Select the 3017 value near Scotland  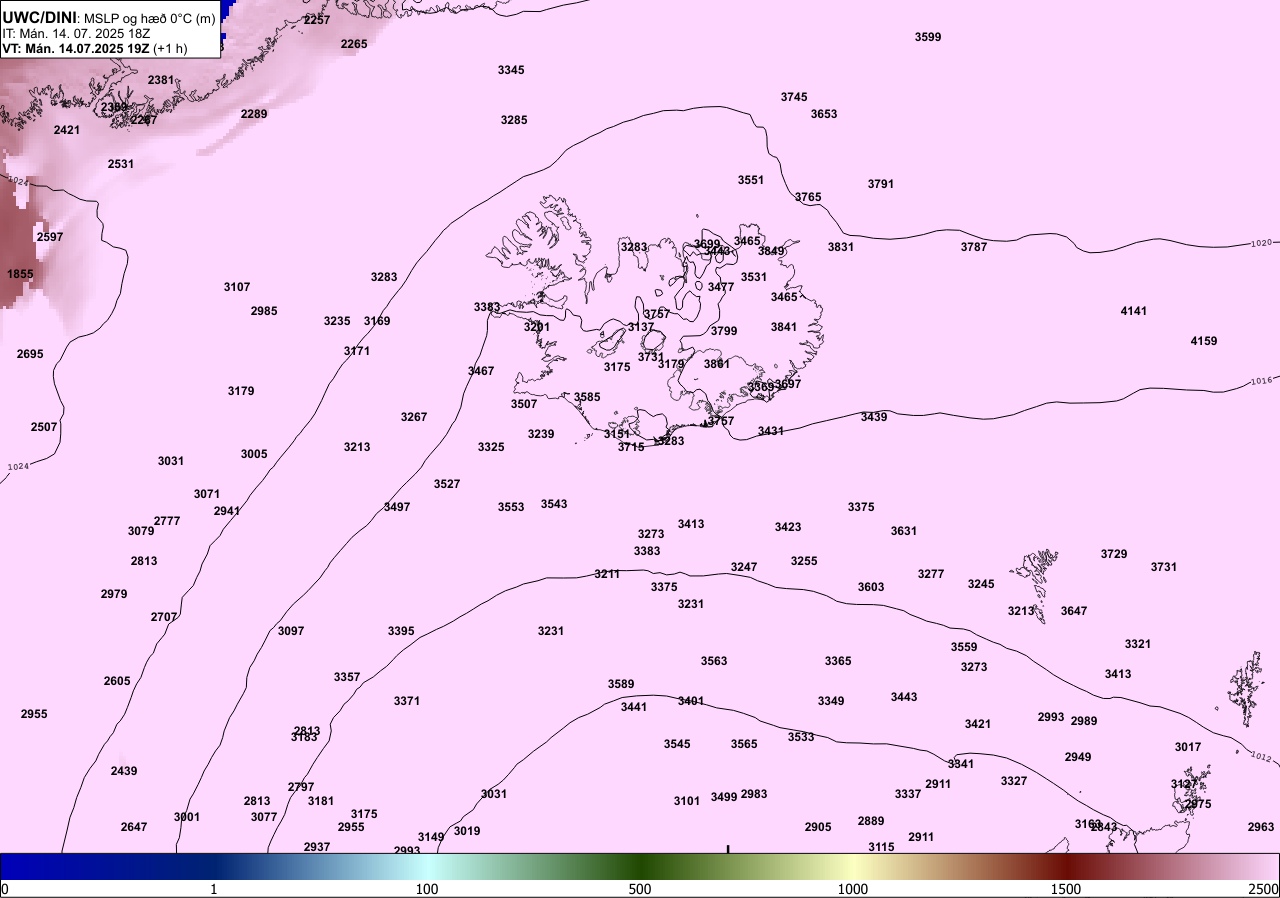click(x=1188, y=747)
